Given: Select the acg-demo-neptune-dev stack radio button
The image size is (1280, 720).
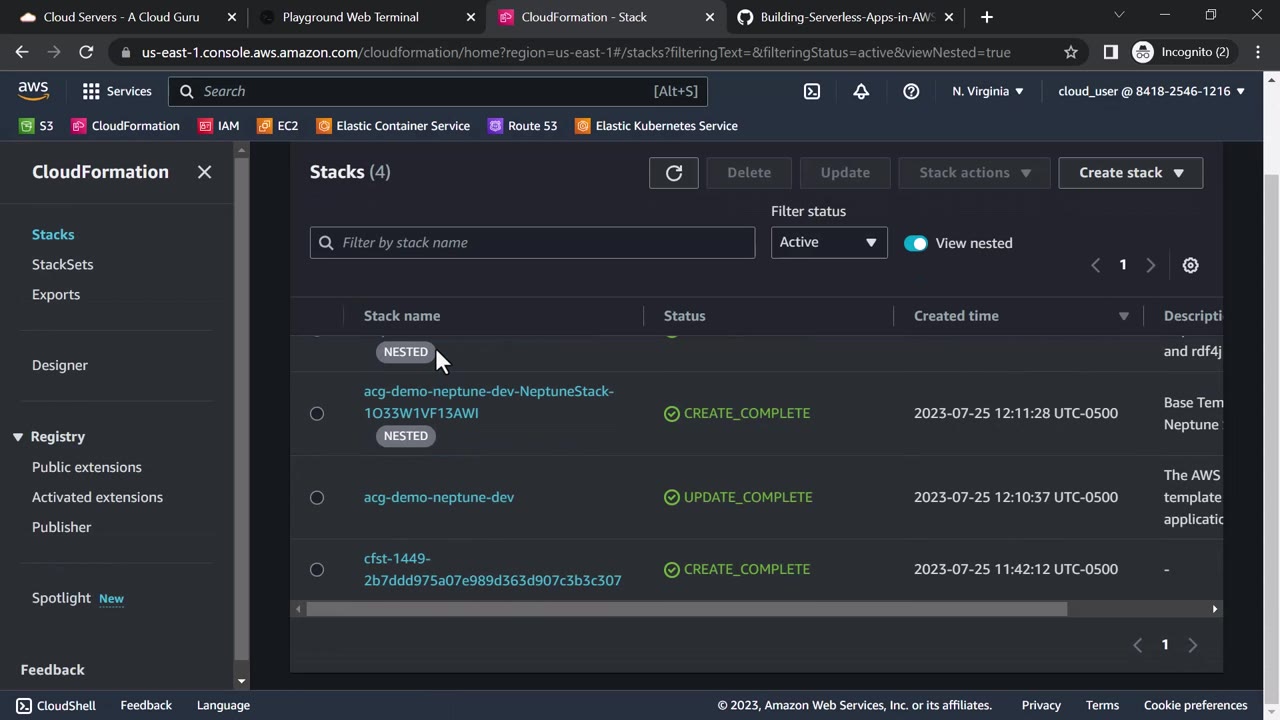Looking at the screenshot, I should point(317,497).
